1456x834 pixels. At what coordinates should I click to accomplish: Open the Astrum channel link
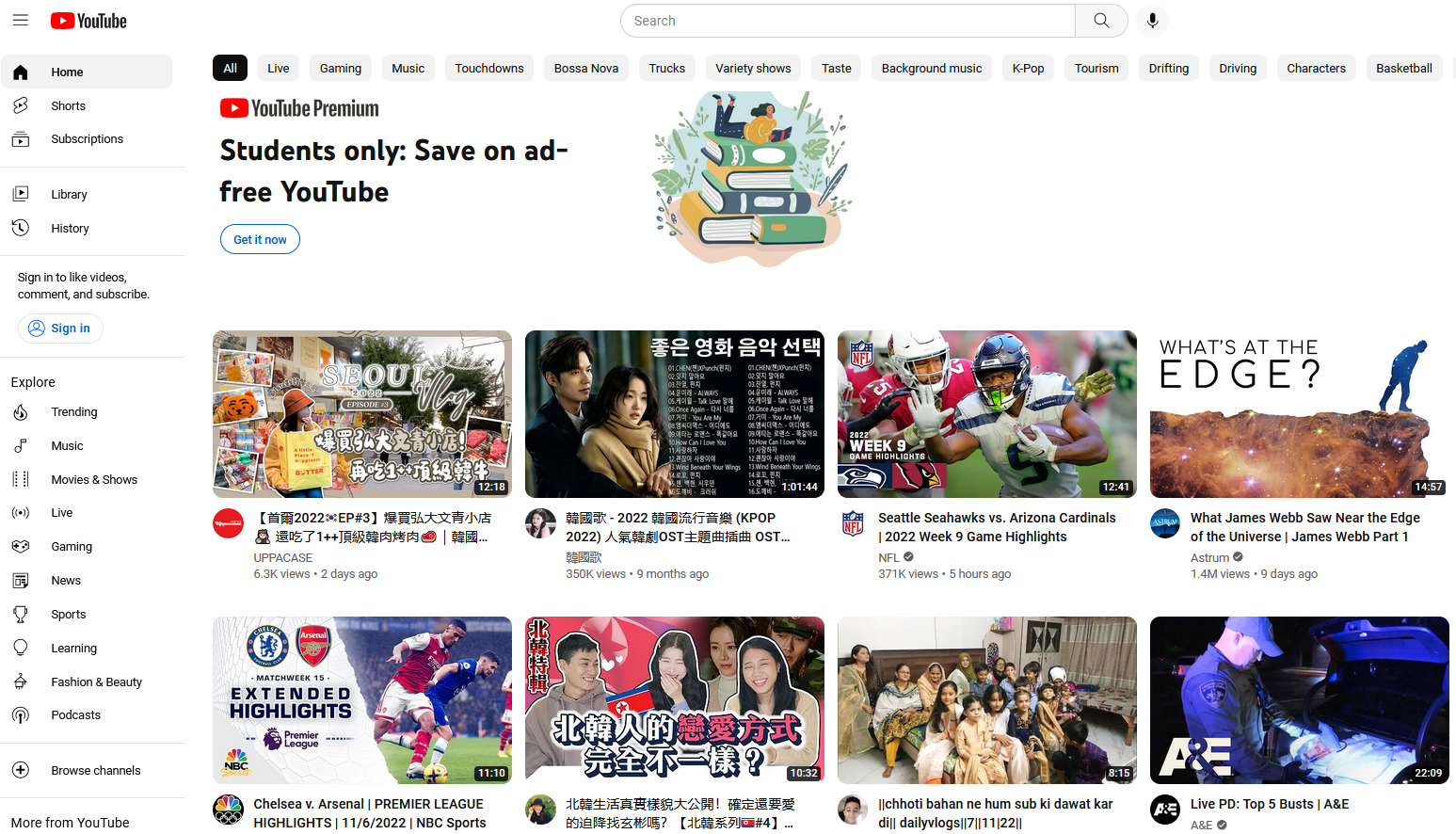point(1209,557)
